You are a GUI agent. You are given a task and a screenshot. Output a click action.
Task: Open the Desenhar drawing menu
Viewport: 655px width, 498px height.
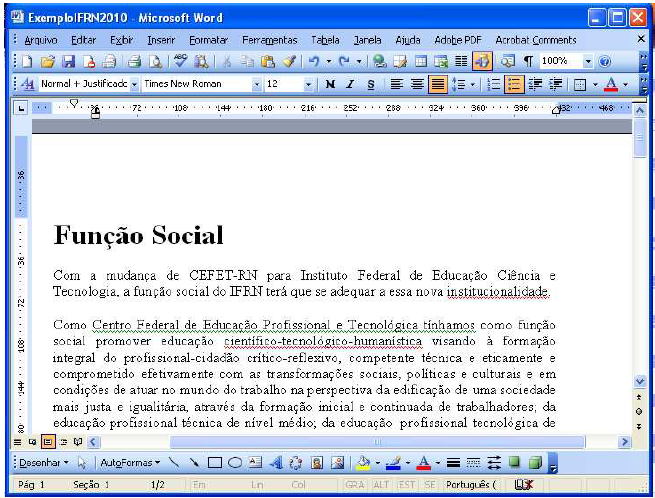pos(43,462)
